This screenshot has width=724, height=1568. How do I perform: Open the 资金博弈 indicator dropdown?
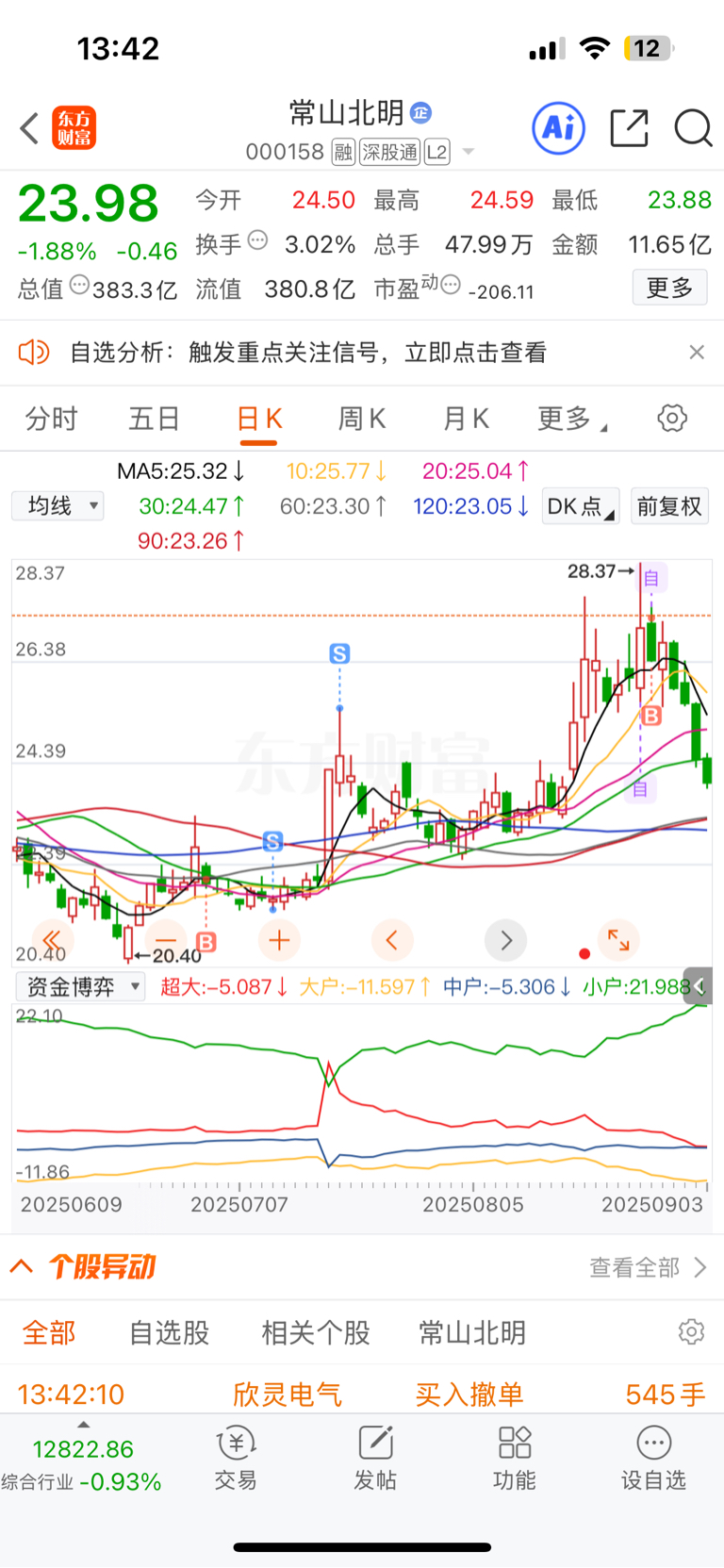point(80,987)
